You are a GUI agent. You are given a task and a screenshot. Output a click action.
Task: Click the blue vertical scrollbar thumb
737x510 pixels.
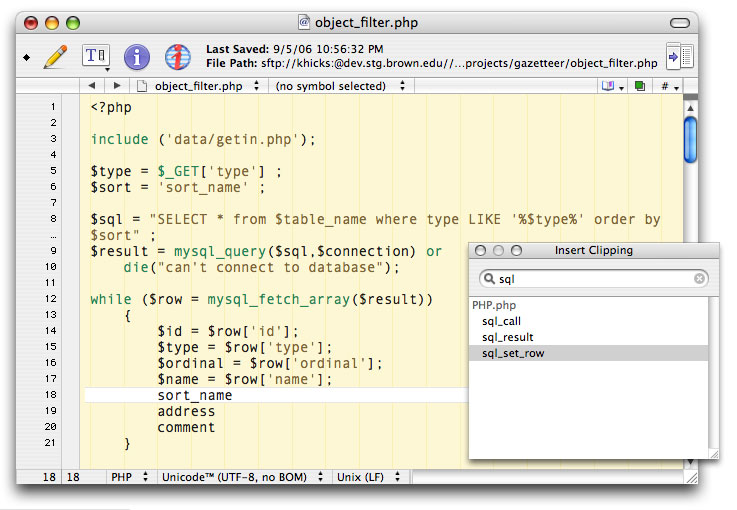point(690,140)
